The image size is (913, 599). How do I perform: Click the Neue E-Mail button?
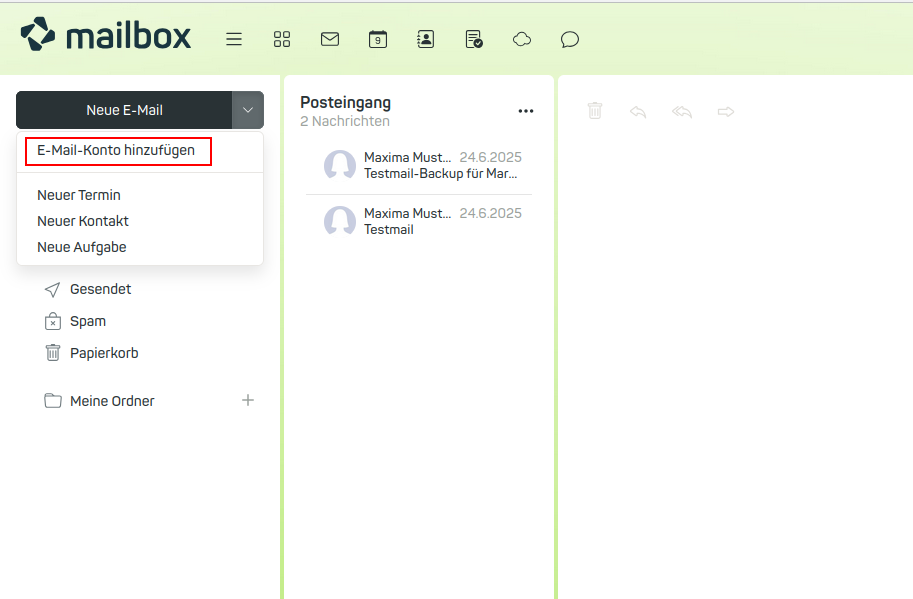(124, 110)
